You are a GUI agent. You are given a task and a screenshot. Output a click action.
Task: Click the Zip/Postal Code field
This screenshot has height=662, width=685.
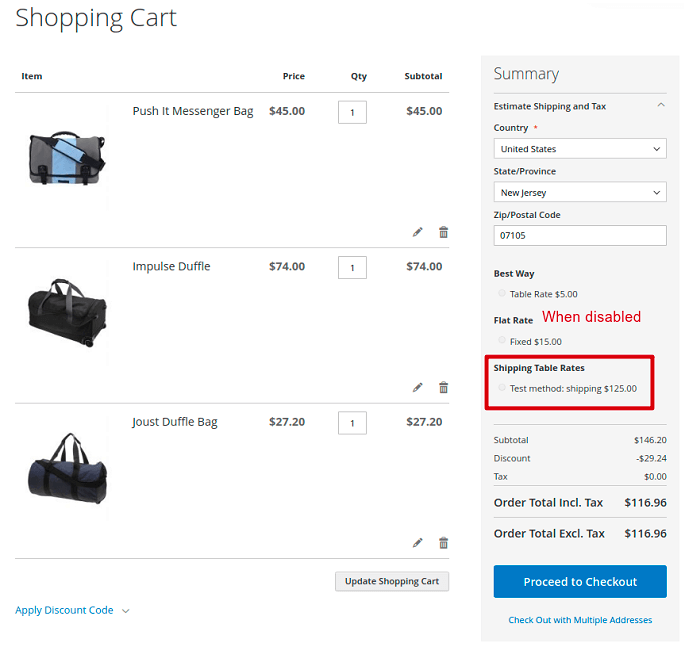579,235
